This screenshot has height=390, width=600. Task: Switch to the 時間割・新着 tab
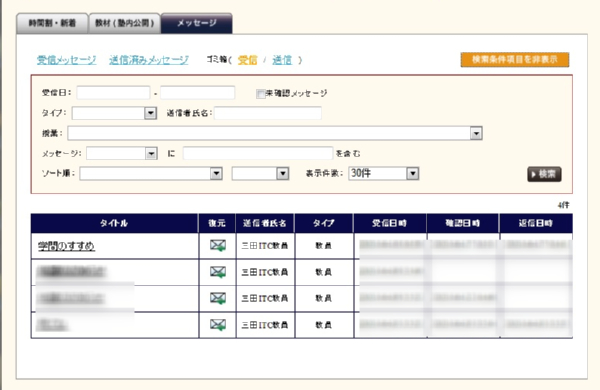(x=52, y=23)
